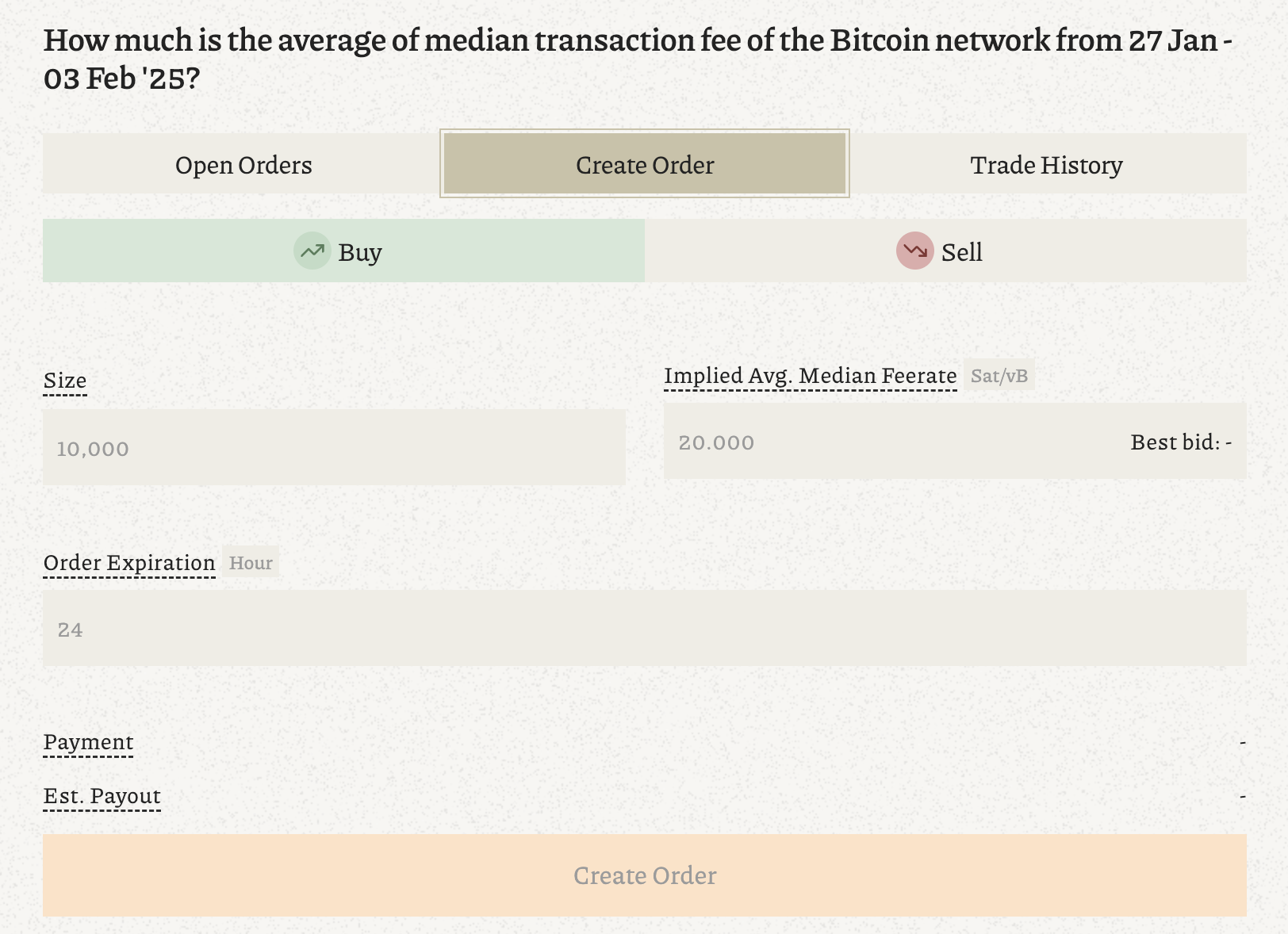
Task: Focus the Implied Avg. Median Feerate input
Action: 955,441
